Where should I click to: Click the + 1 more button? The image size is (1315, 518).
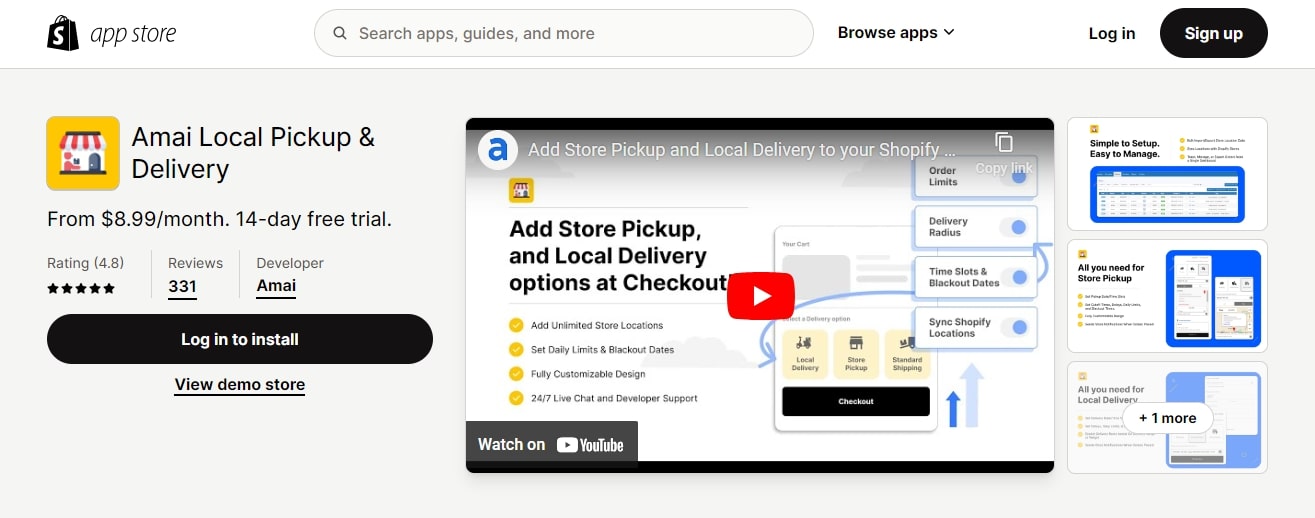1167,418
